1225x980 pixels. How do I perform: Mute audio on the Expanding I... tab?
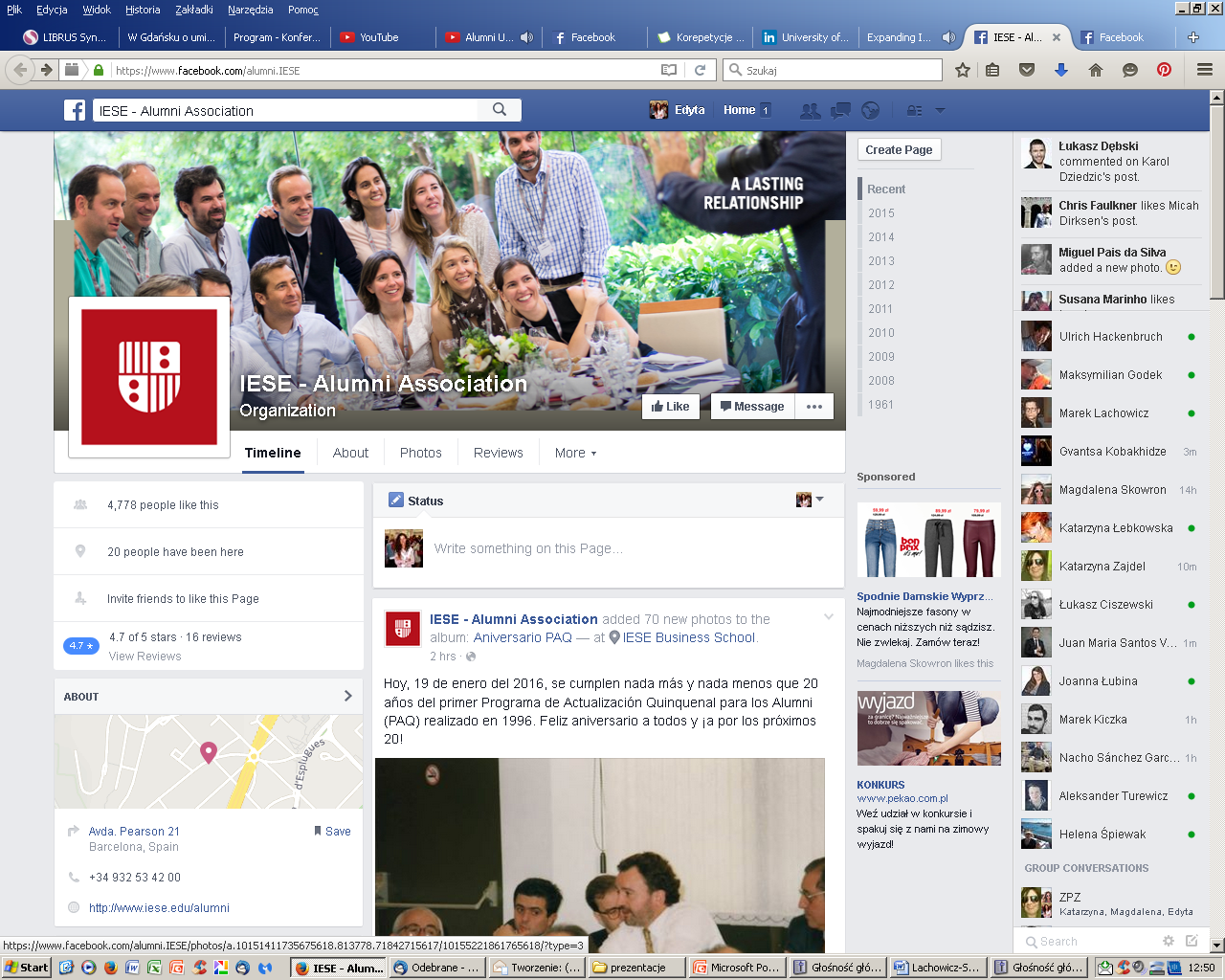pos(948,37)
